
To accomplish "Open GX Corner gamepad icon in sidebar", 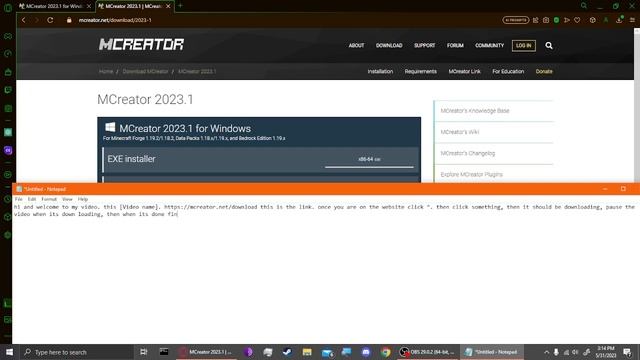I will point(8,36).
